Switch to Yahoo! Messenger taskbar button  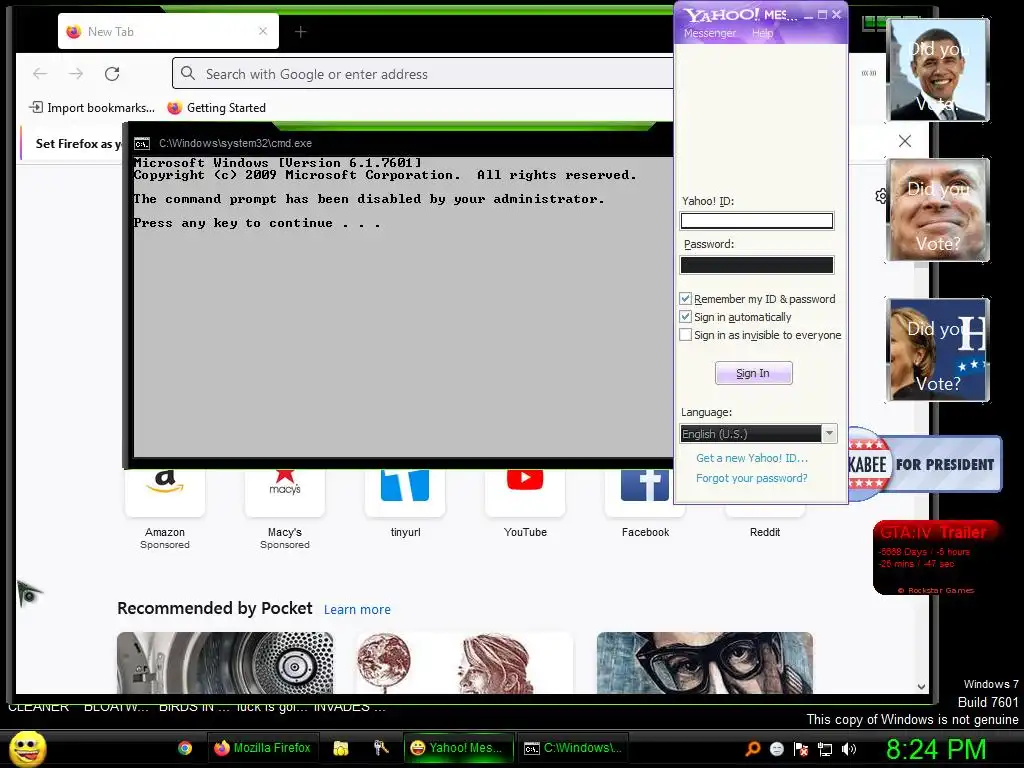458,748
